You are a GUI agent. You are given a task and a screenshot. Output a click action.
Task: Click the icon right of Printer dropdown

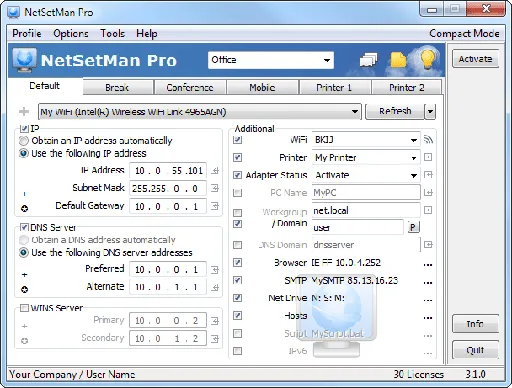coord(428,157)
